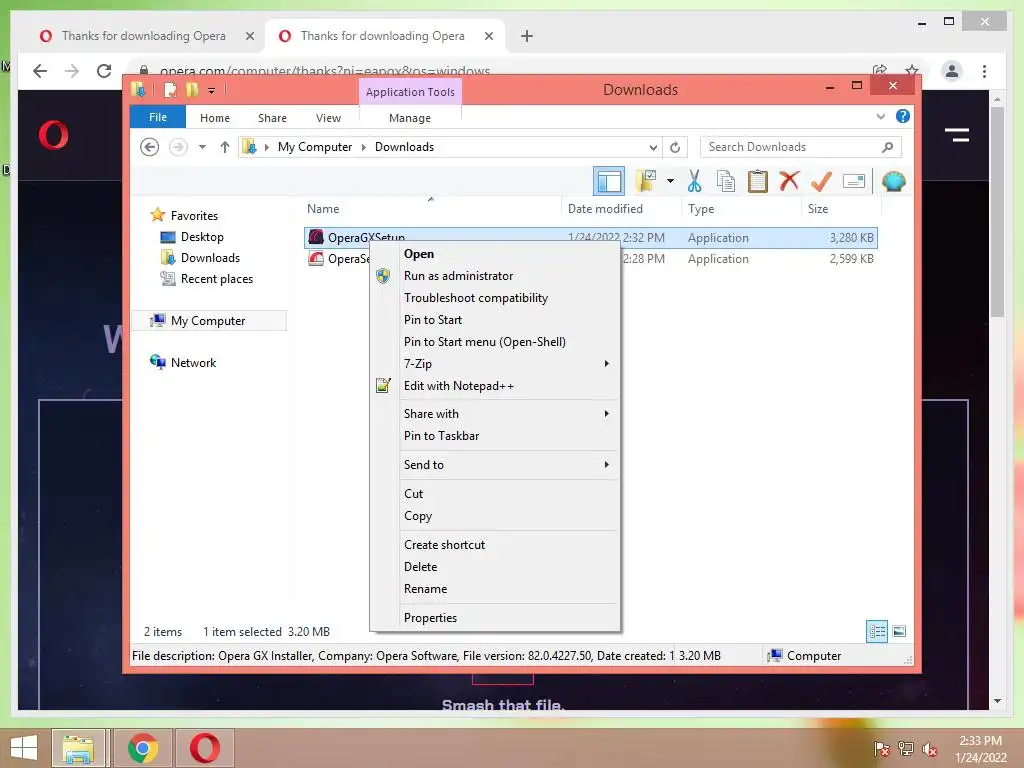Sort by the Type column header
Viewport: 1024px width, 768px height.
(x=741, y=209)
